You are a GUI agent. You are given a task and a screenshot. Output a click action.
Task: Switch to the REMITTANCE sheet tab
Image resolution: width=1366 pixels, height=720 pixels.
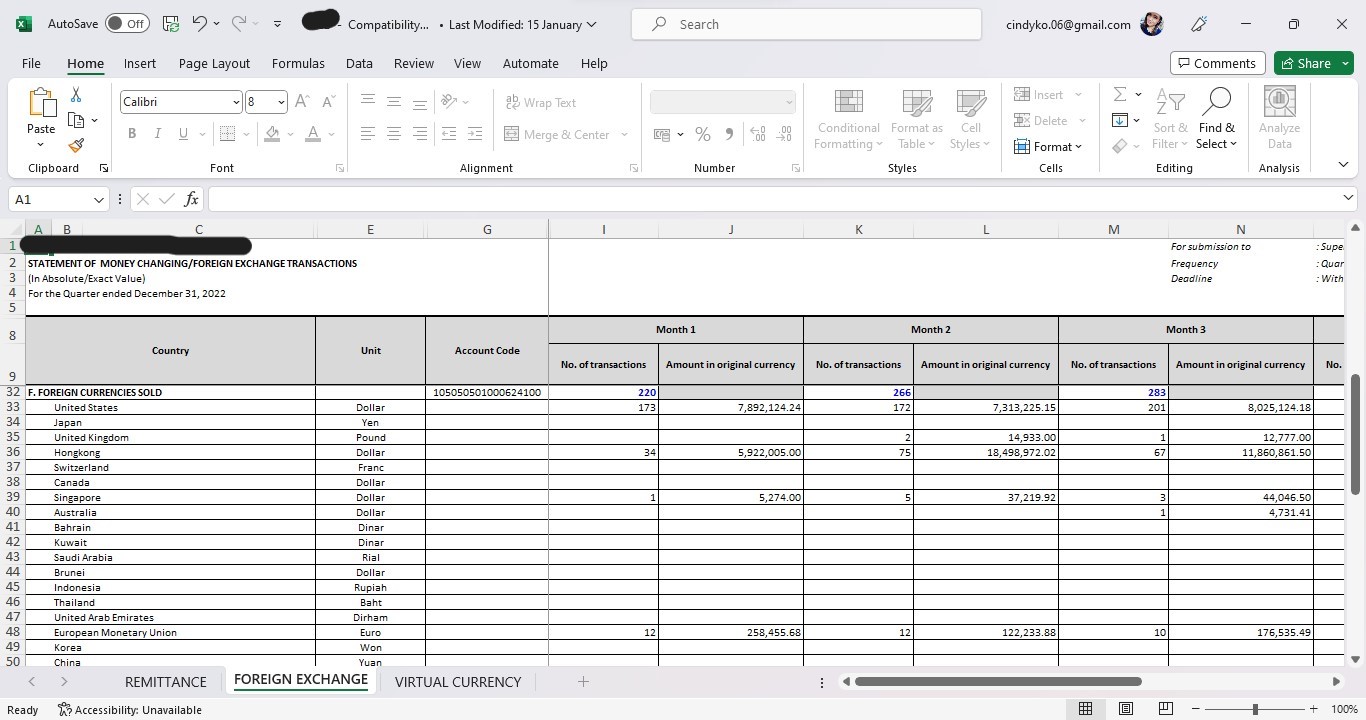[x=165, y=682]
